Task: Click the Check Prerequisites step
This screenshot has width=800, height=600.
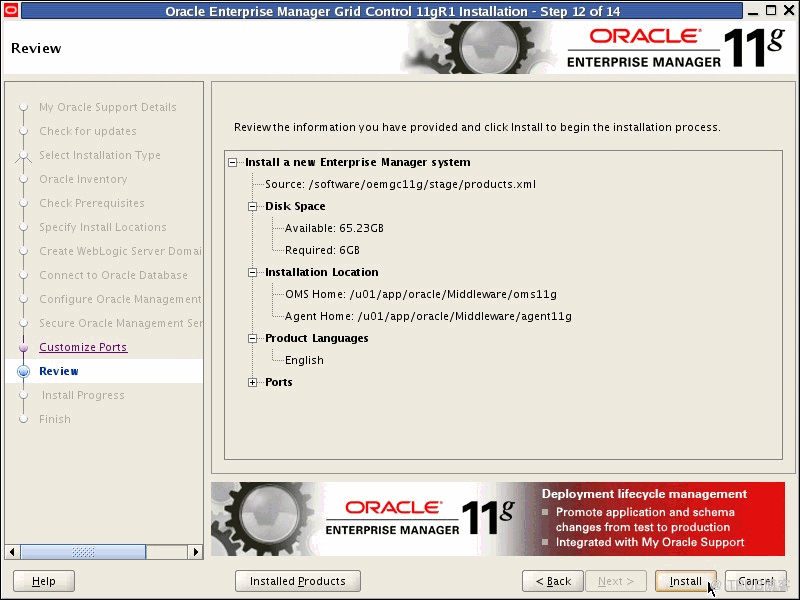Action: pos(92,203)
